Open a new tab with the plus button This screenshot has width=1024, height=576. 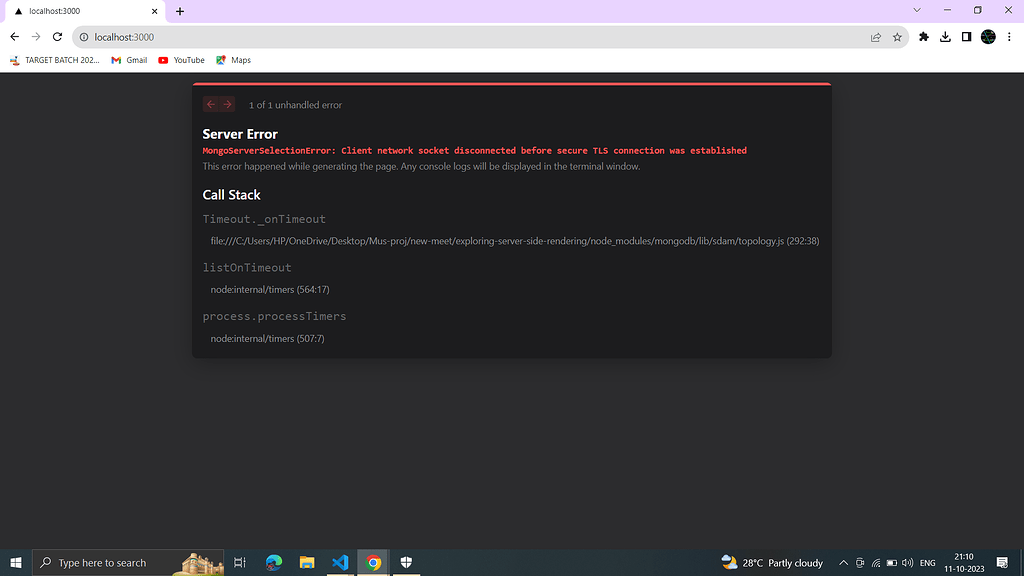pos(180,11)
